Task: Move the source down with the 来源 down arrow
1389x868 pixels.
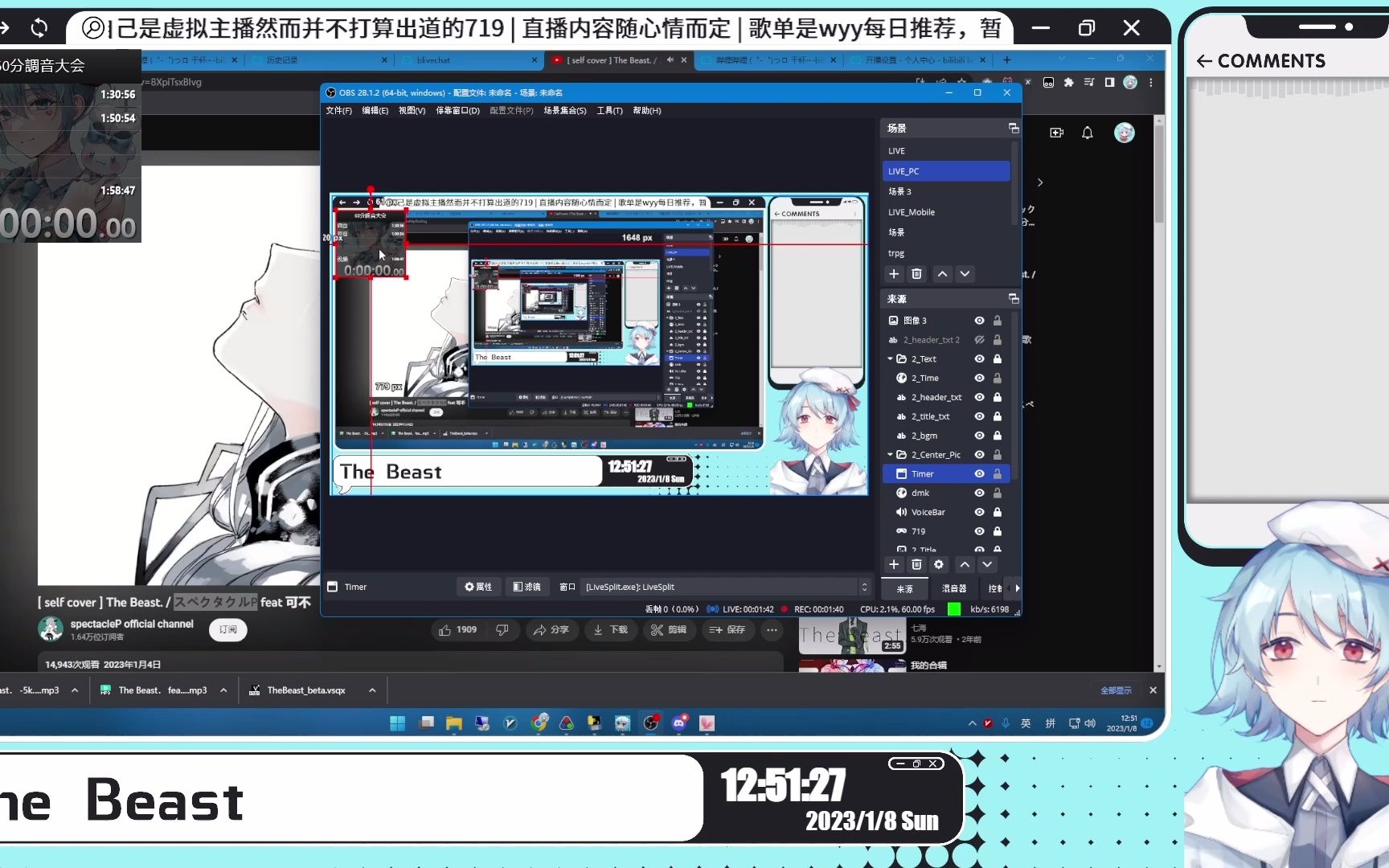Action: pos(987,564)
